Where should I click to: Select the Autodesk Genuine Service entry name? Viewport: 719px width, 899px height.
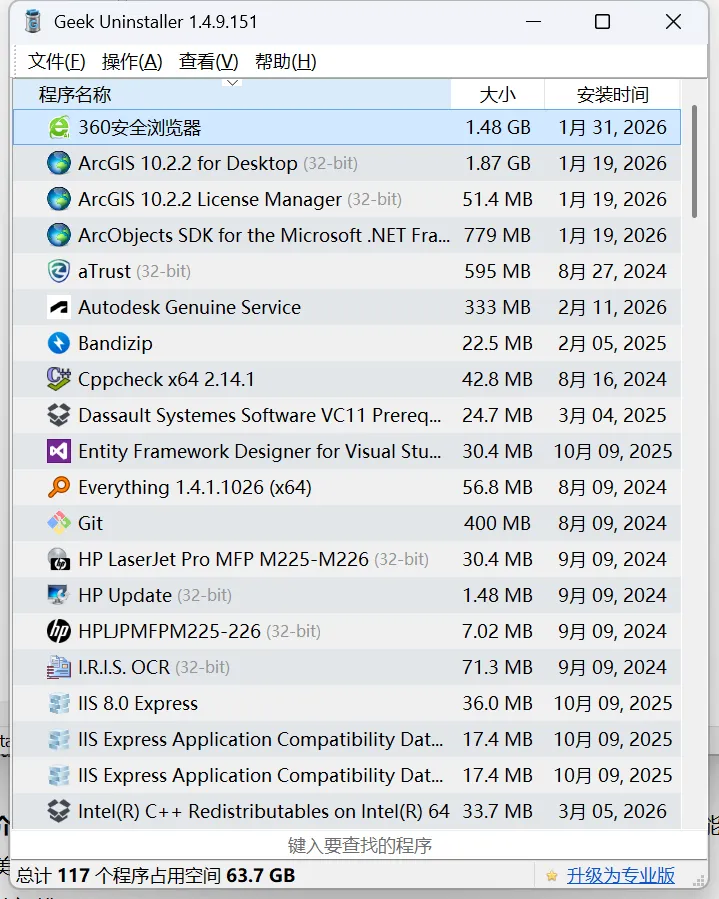tap(189, 307)
